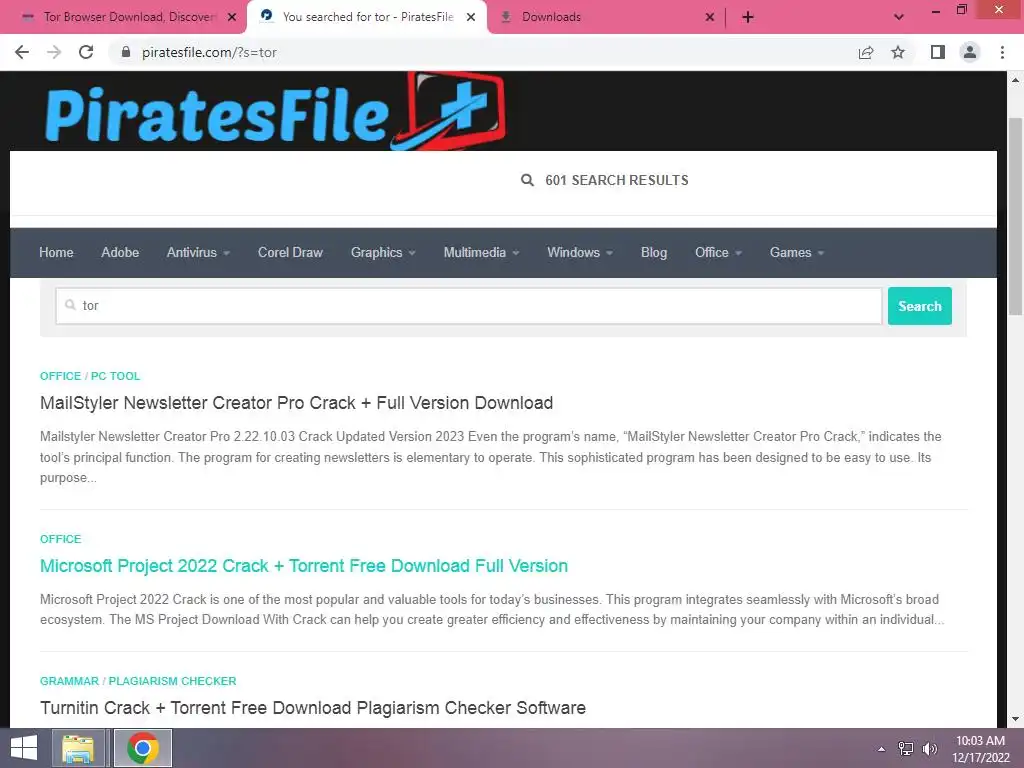
Task: Close the PiratesFile search tab
Action: tap(471, 17)
